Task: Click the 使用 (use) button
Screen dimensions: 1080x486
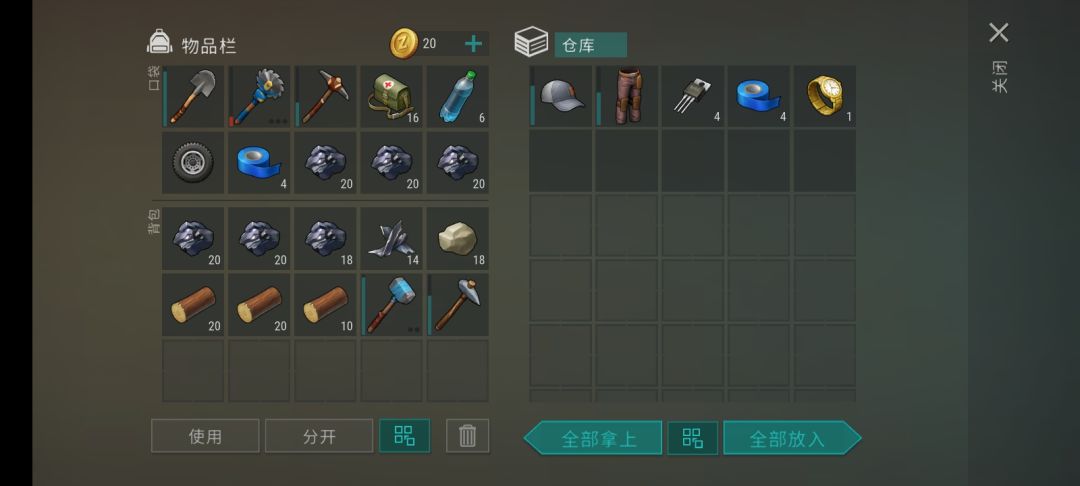Action: [x=205, y=436]
